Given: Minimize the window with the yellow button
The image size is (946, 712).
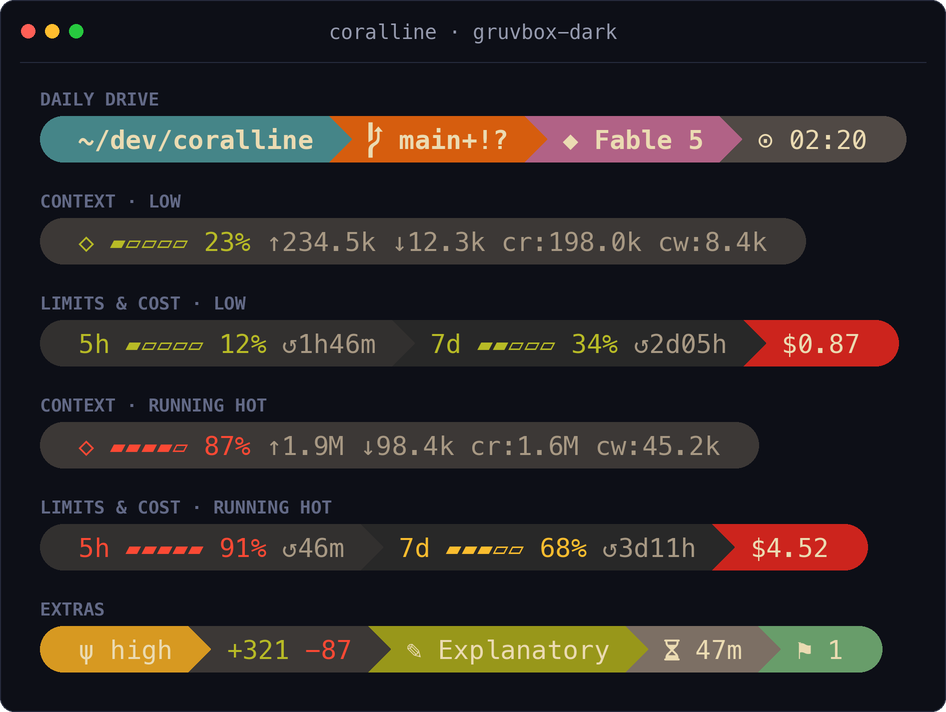Looking at the screenshot, I should (x=52, y=31).
